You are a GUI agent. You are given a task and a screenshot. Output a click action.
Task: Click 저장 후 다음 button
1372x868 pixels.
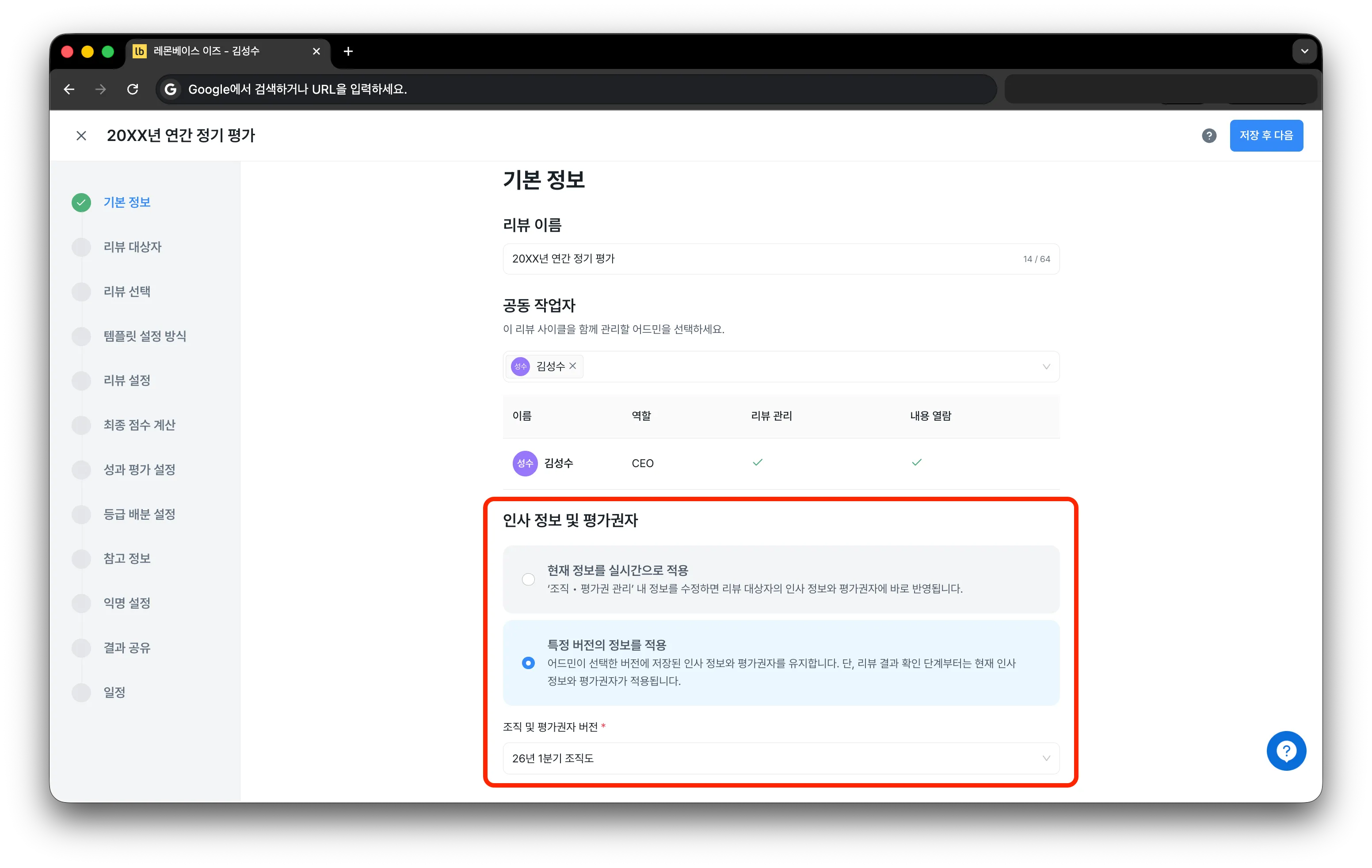point(1266,136)
